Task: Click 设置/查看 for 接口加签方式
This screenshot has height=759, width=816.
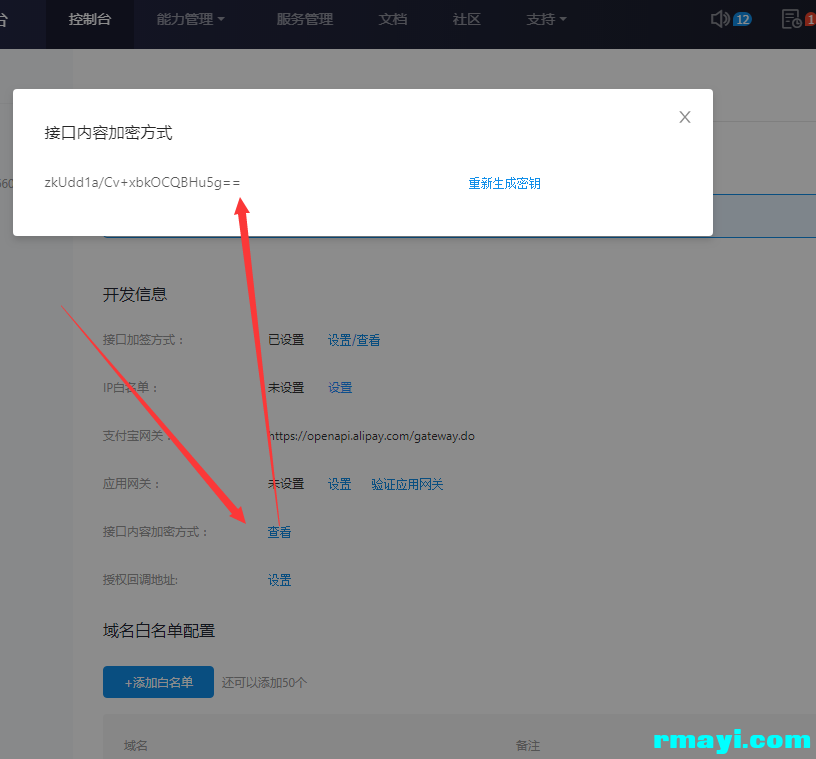Action: (354, 340)
